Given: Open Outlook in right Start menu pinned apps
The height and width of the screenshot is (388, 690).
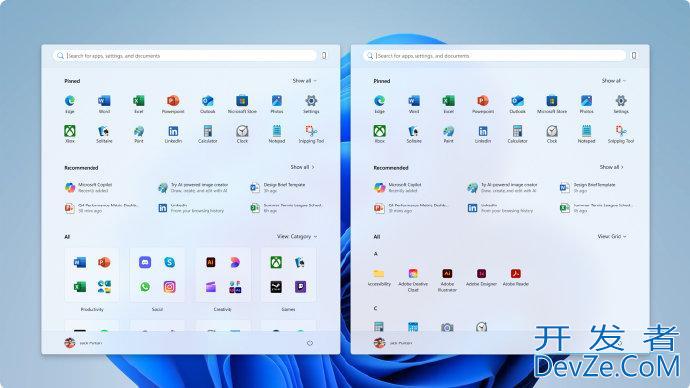Looking at the screenshot, I should [x=517, y=104].
